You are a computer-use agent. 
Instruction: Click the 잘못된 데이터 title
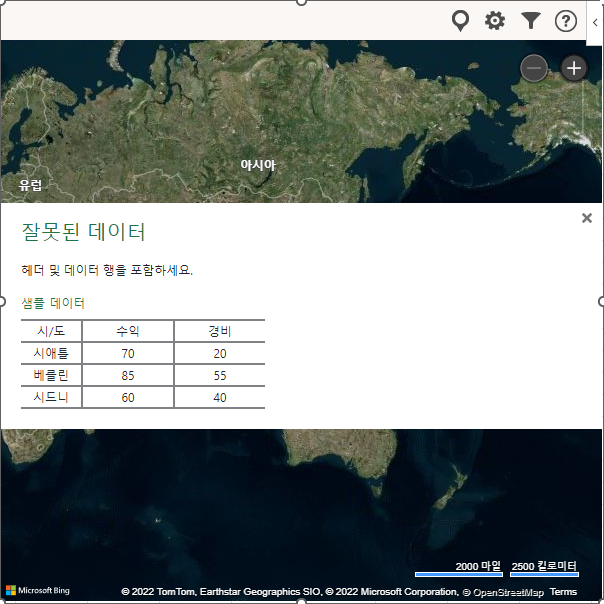pyautogui.click(x=83, y=232)
